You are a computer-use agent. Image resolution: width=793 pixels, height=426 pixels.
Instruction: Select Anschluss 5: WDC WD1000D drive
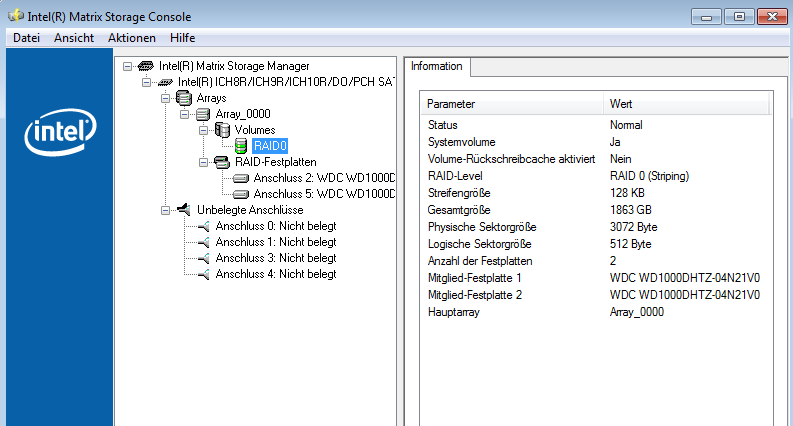324,194
